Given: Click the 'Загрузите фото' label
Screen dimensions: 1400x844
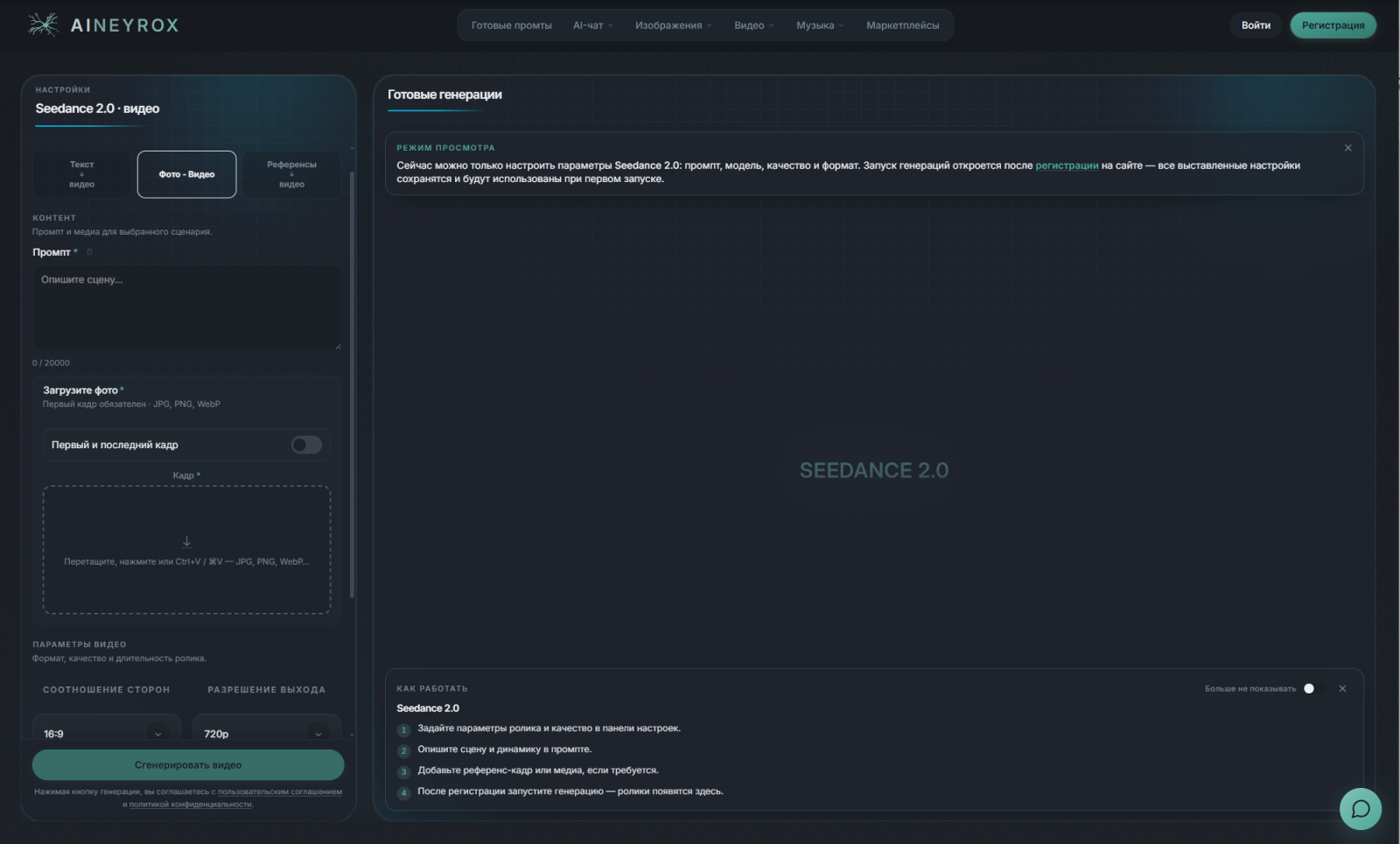Looking at the screenshot, I should click(x=80, y=390).
